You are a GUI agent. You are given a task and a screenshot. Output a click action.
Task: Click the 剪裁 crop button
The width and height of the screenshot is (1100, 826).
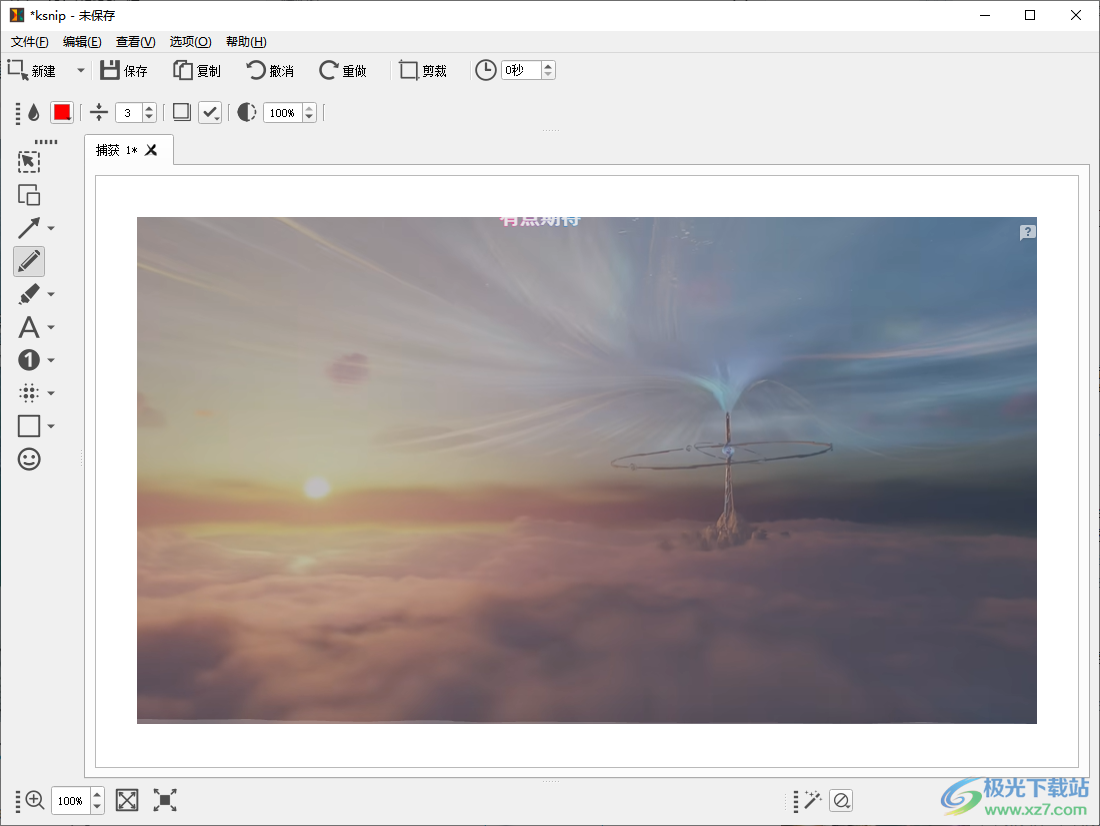point(423,71)
